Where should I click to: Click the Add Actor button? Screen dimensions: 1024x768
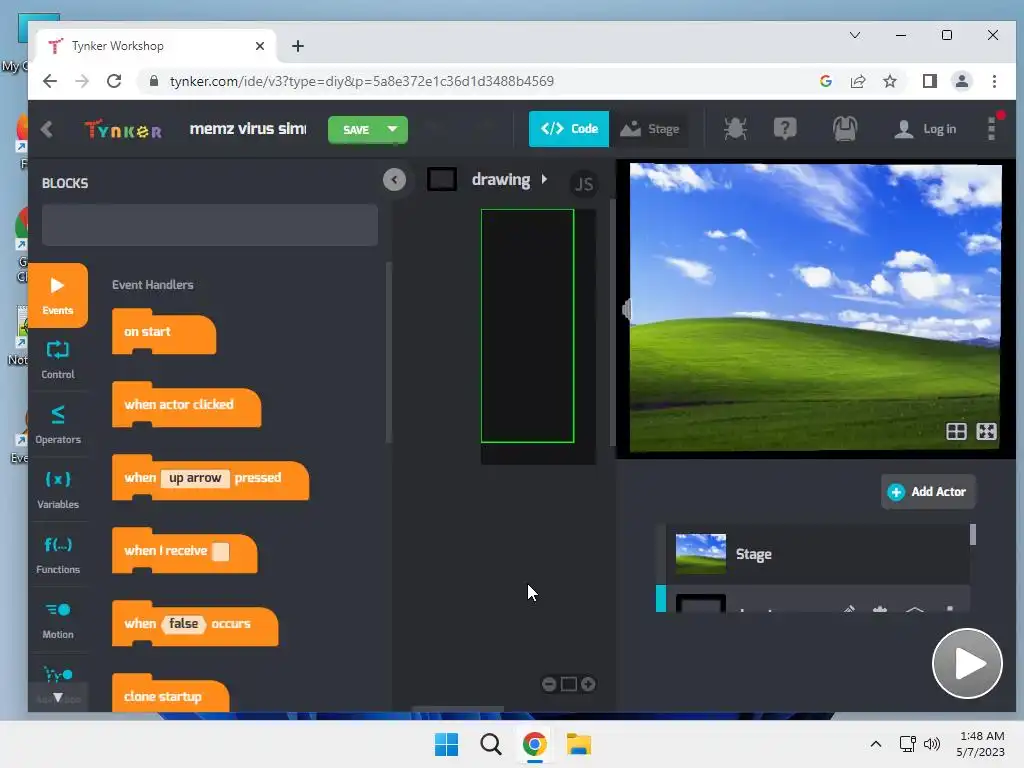pos(928,492)
